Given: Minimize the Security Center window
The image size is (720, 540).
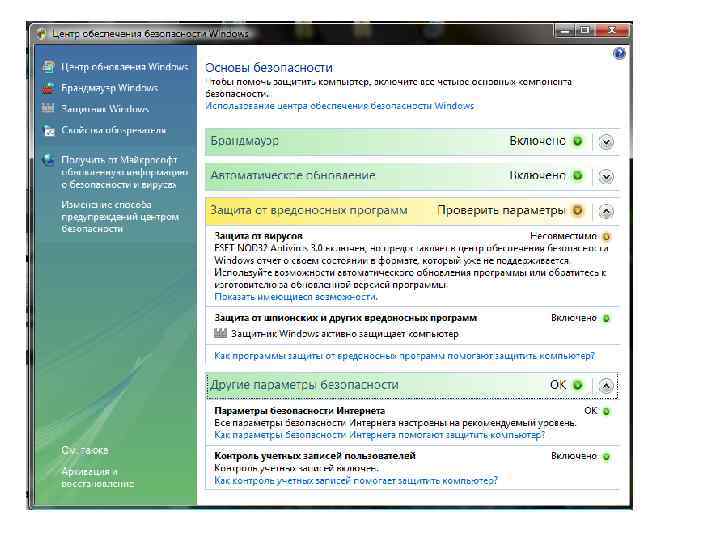Looking at the screenshot, I should coord(565,30).
